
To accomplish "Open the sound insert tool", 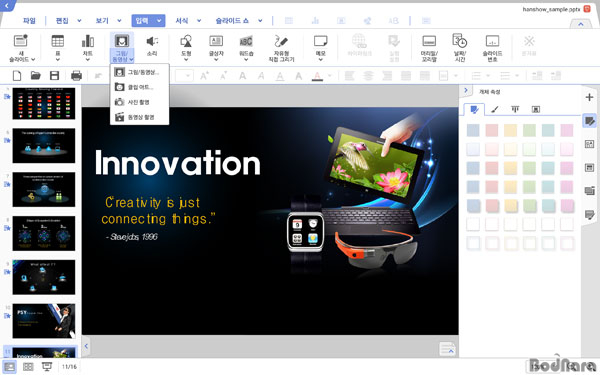I will (152, 41).
